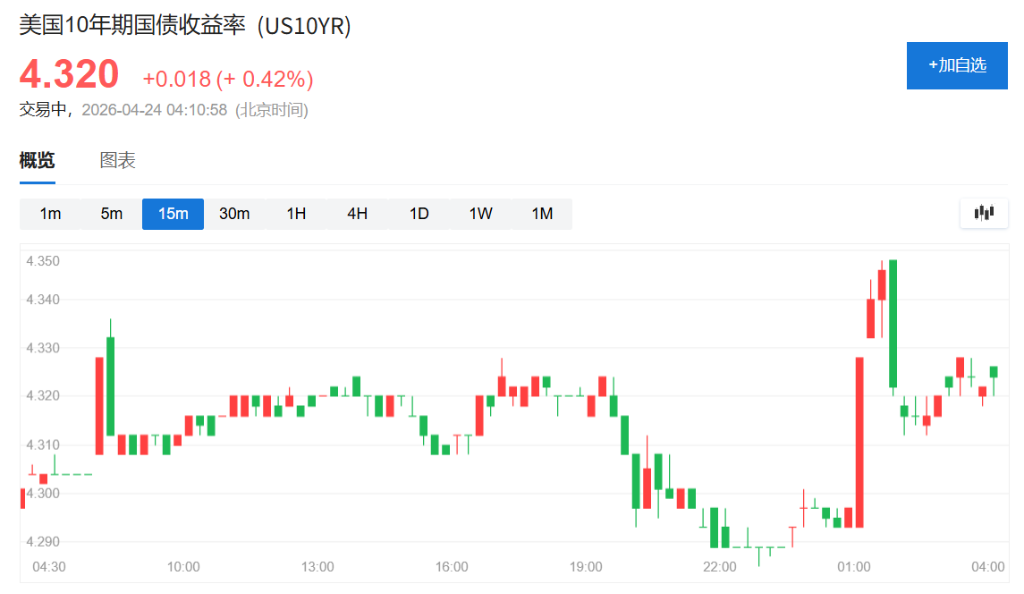Pick the 1M interval
The width and height of the screenshot is (1024, 594).
tap(542, 214)
